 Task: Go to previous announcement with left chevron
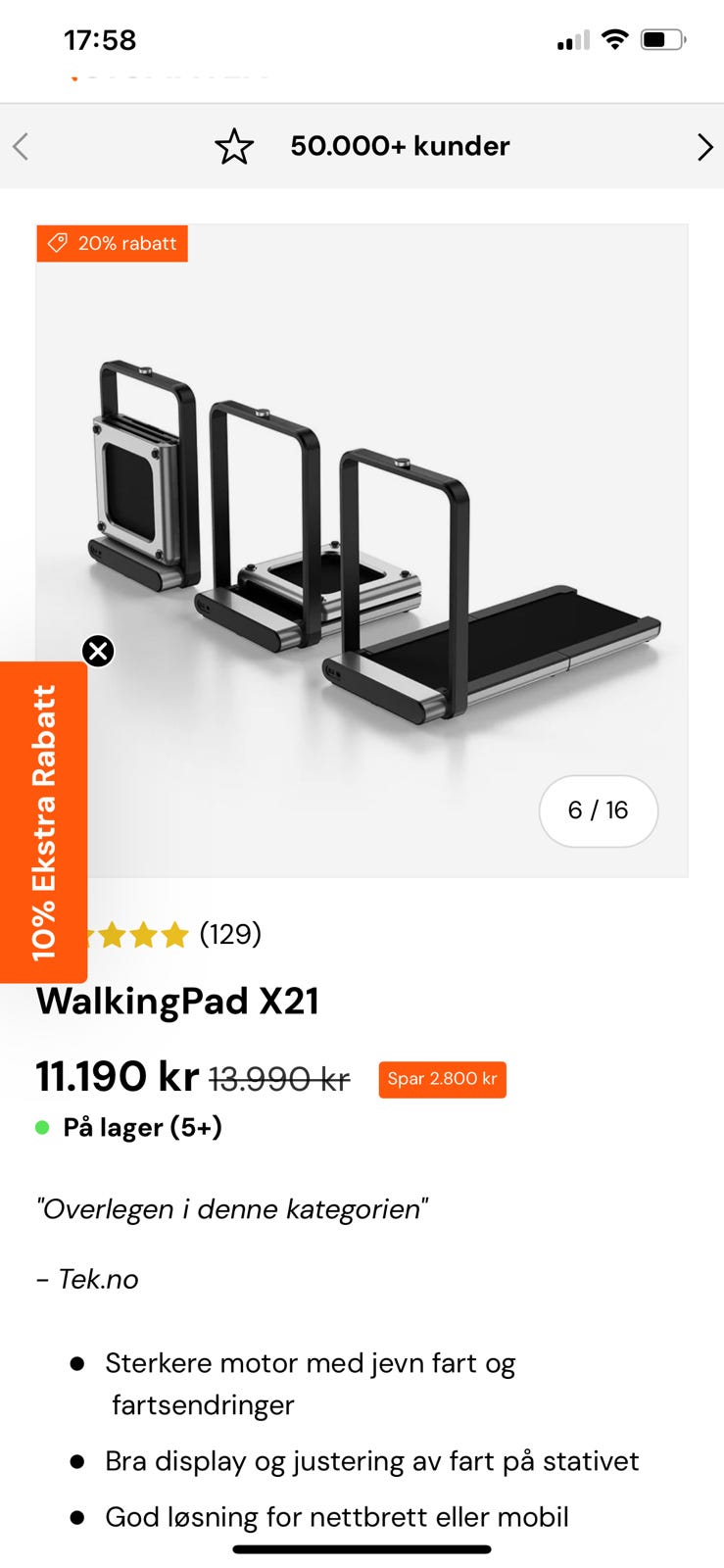pyautogui.click(x=21, y=147)
